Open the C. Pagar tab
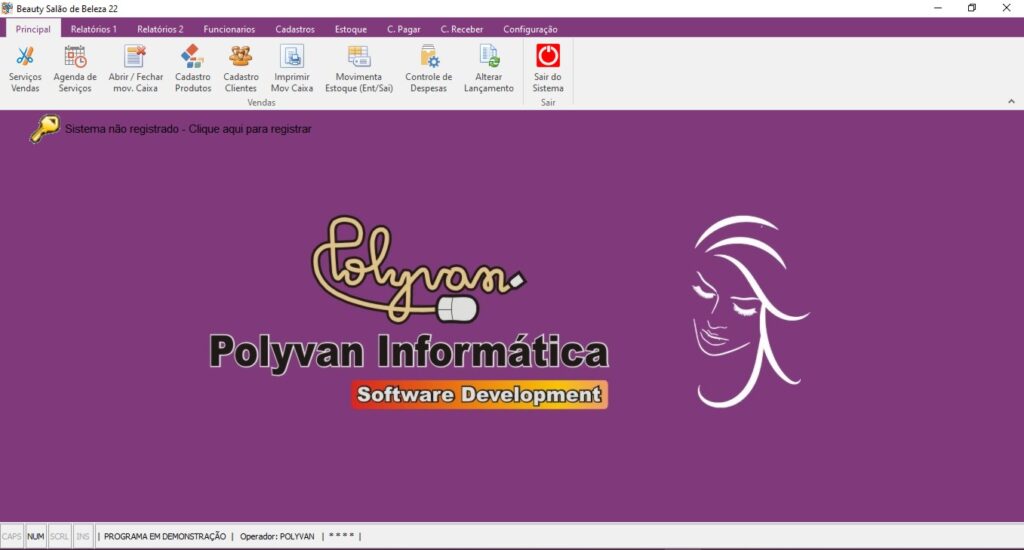Image resolution: width=1024 pixels, height=550 pixels. (404, 29)
